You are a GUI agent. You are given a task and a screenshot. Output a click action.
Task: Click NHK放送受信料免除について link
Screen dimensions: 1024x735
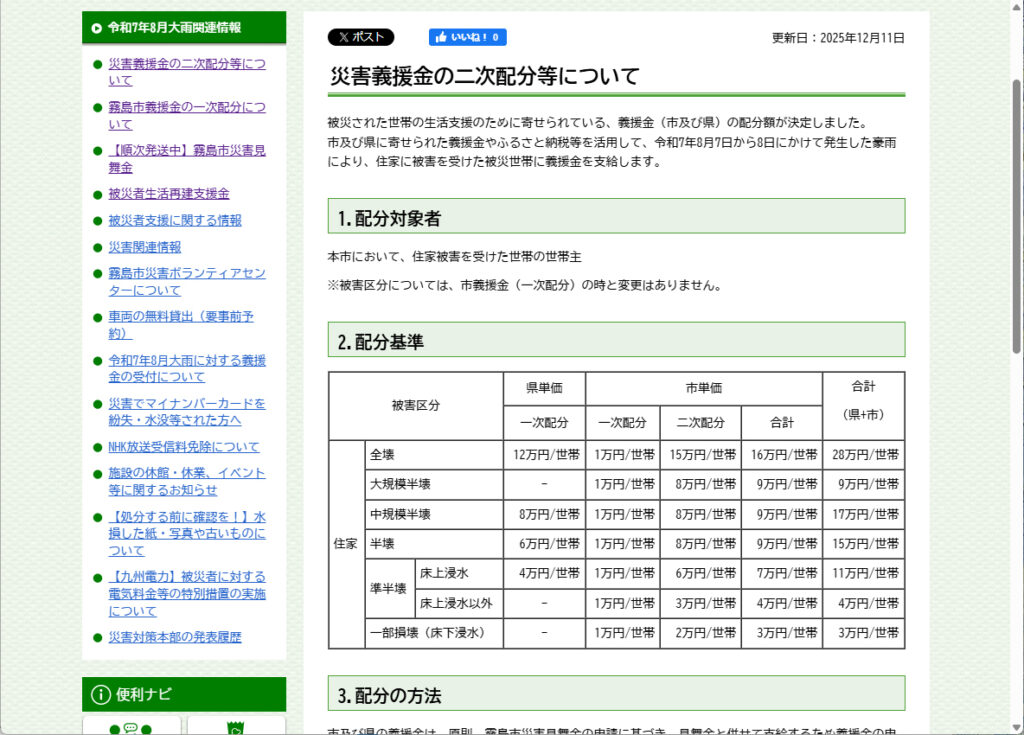pyautogui.click(x=183, y=447)
